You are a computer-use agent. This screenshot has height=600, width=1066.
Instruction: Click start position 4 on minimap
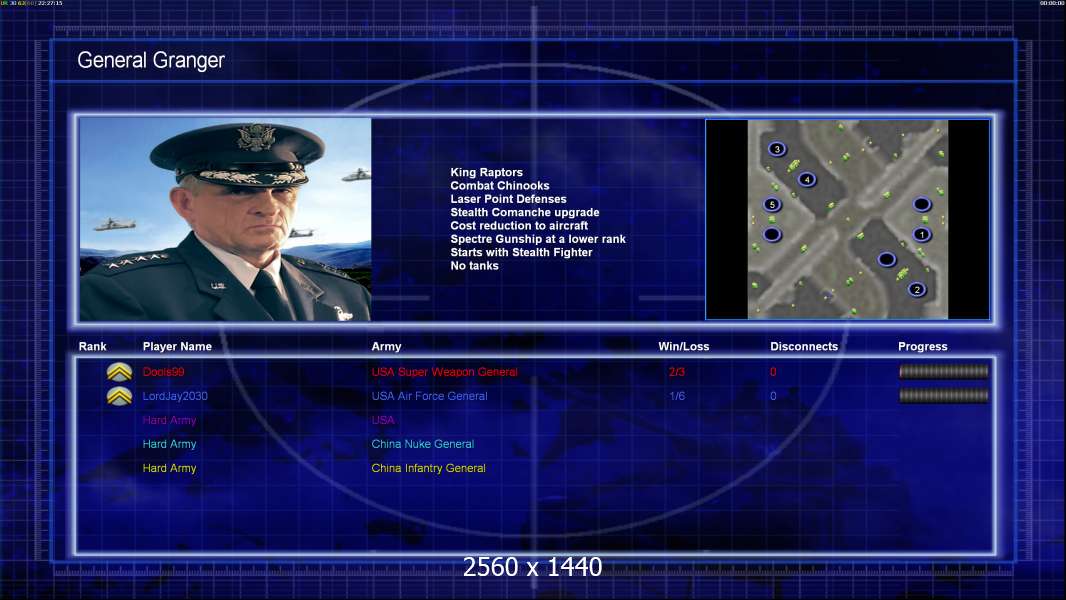(x=806, y=179)
